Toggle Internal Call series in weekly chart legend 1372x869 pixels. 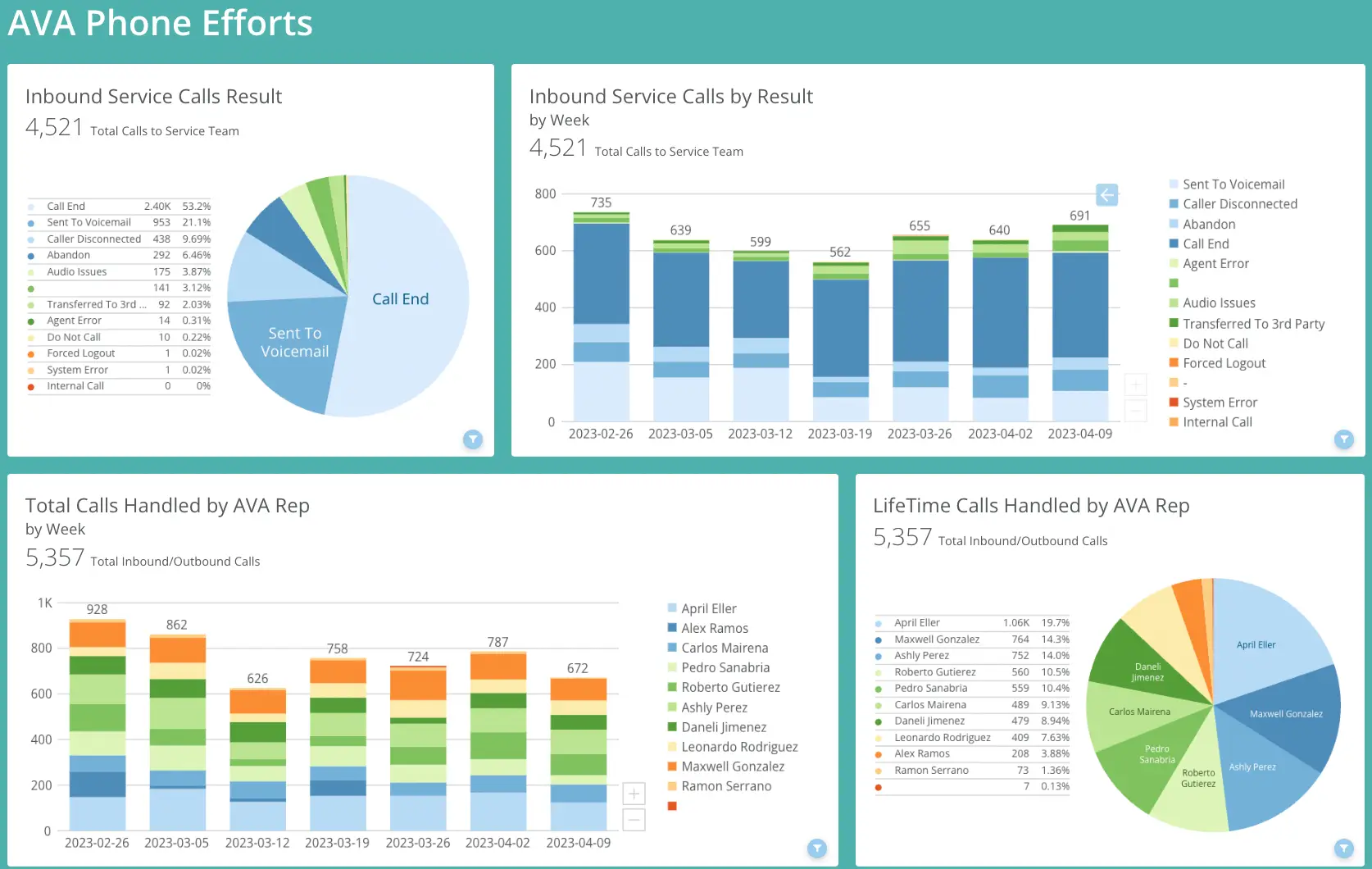(x=1211, y=422)
